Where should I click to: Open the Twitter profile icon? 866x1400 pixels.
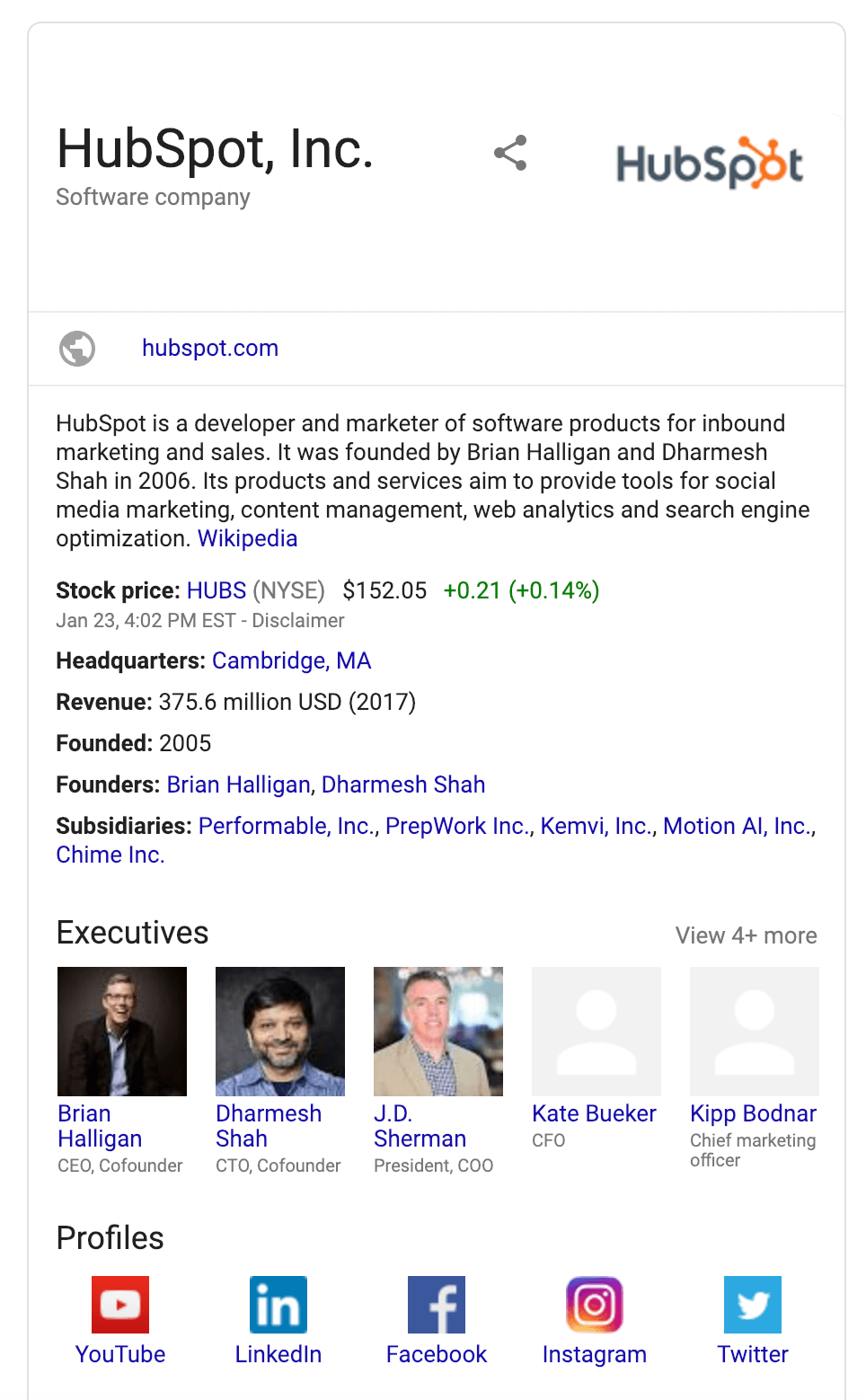tap(753, 1305)
